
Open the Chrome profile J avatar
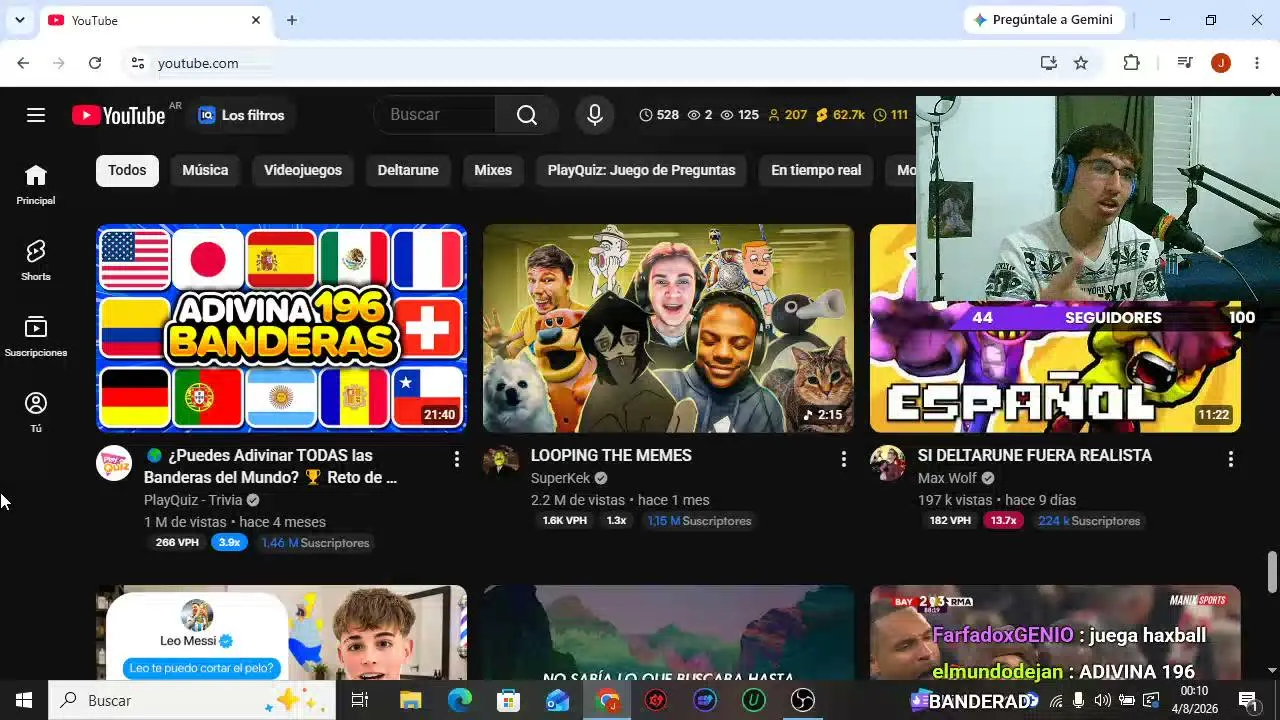1221,63
